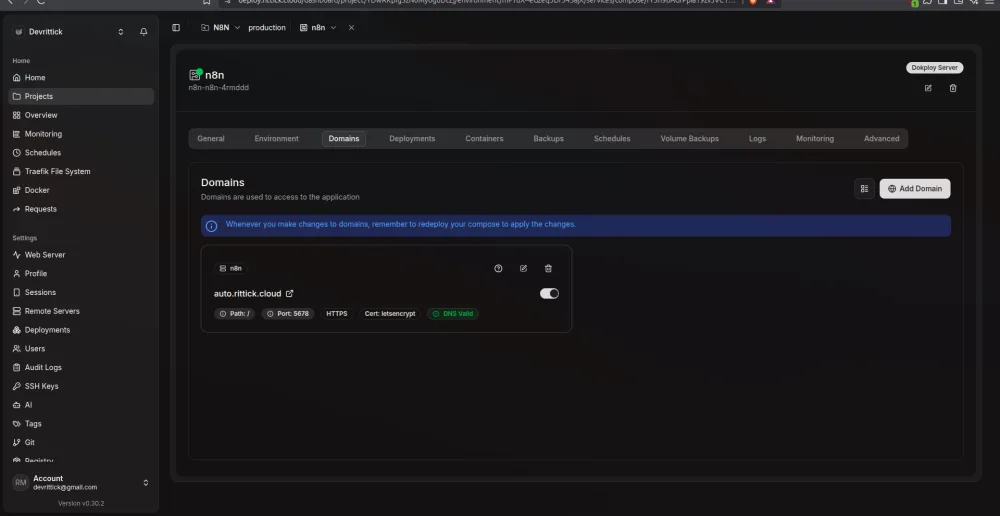Open the Docker sidebar entry

point(81,190)
